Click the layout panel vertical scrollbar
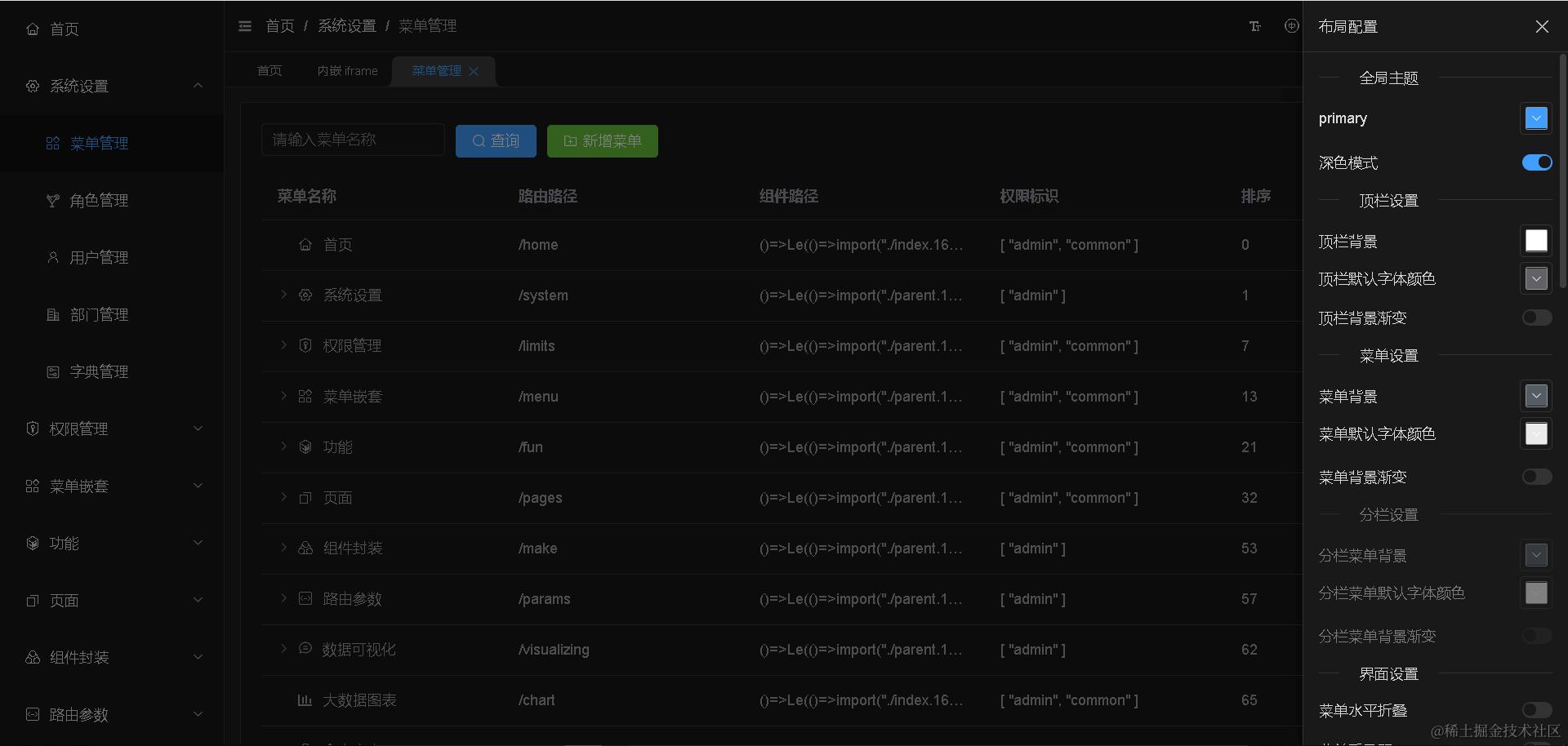Viewport: 1568px width, 746px height. [1563, 171]
